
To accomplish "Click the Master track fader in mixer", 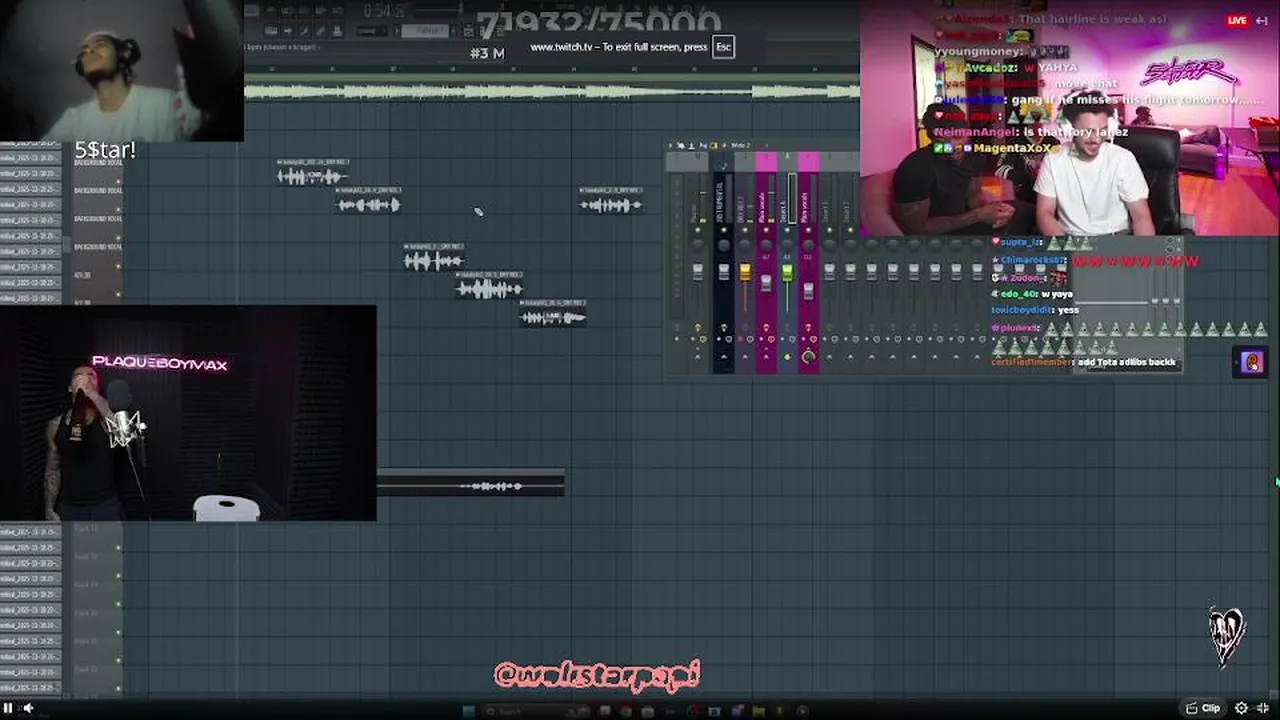I will point(698,272).
